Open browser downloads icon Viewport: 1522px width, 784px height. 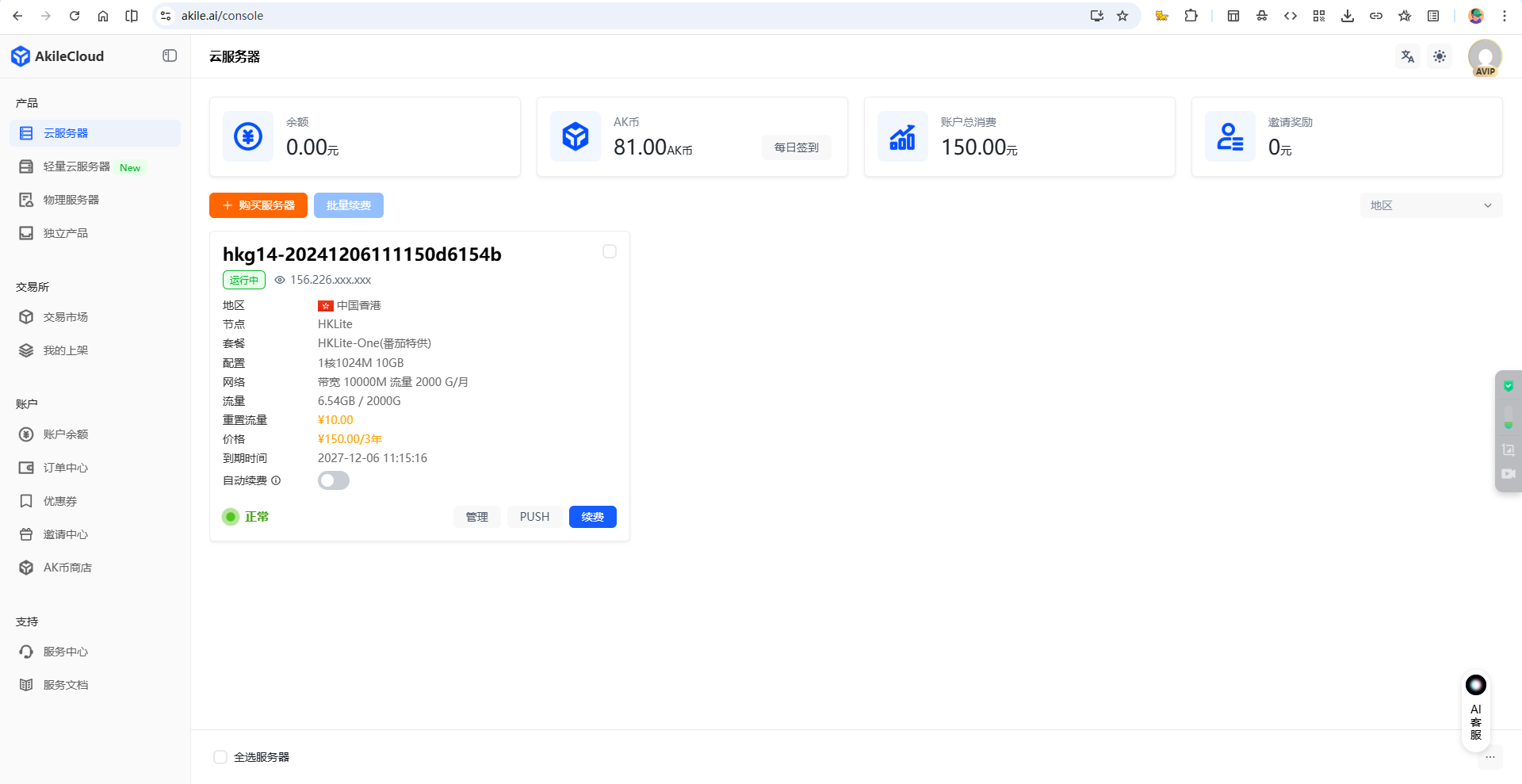[1348, 16]
